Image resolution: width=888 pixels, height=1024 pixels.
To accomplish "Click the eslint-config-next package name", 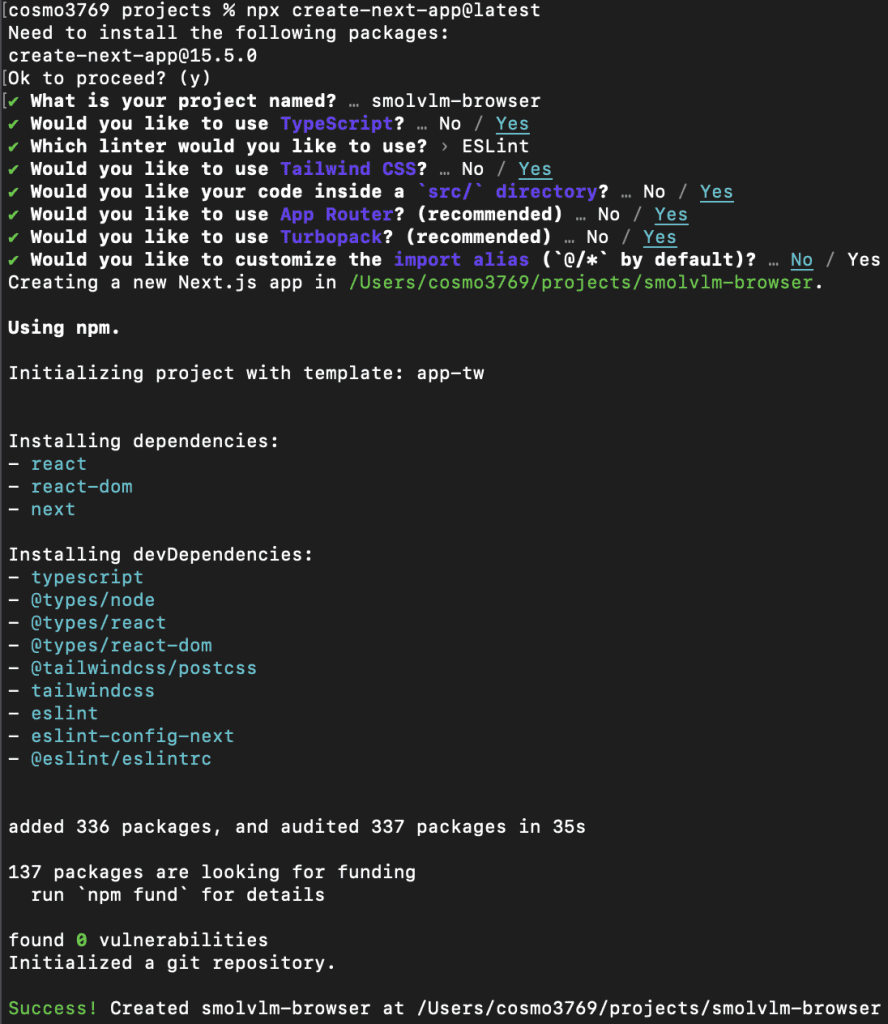I will [x=133, y=736].
